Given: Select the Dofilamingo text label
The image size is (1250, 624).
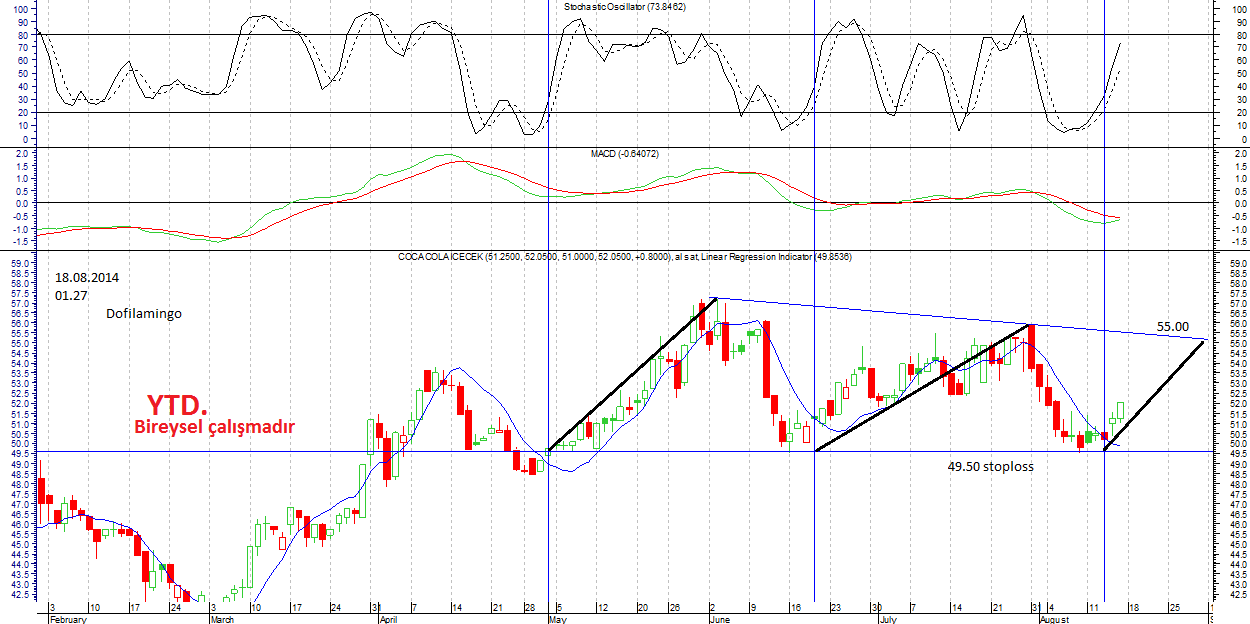Looking at the screenshot, I should click(144, 313).
